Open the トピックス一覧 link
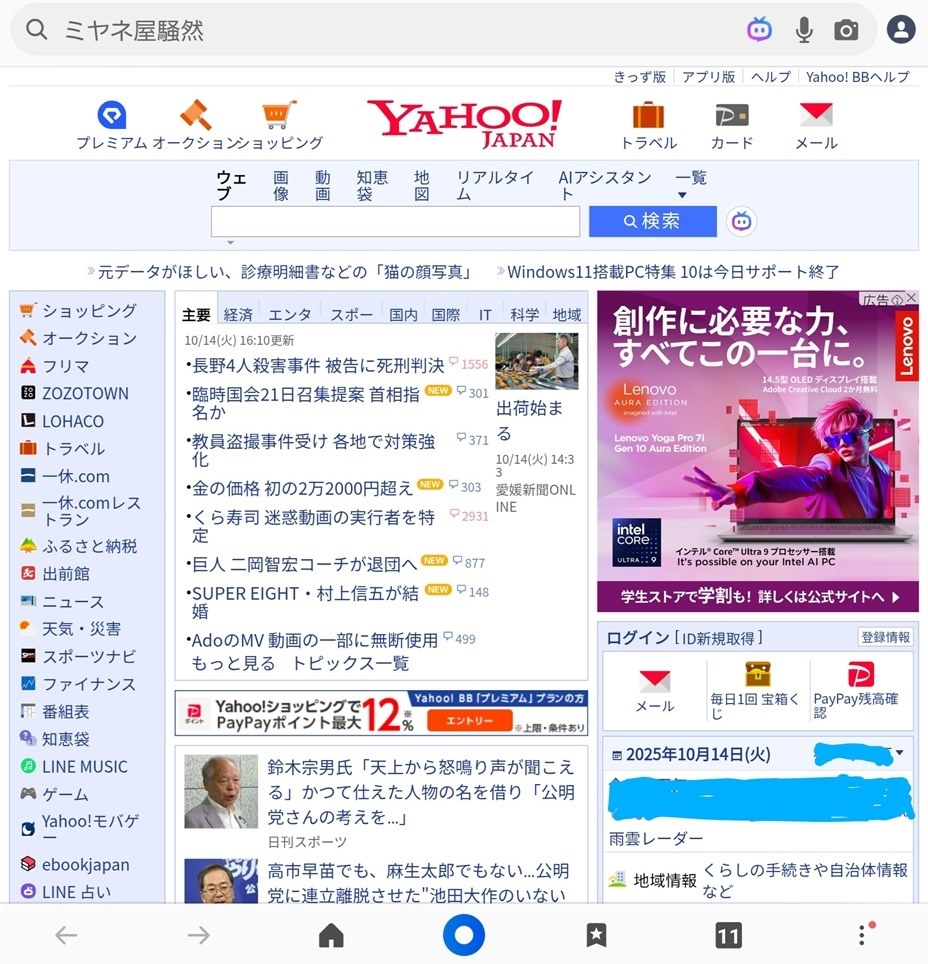 351,663
